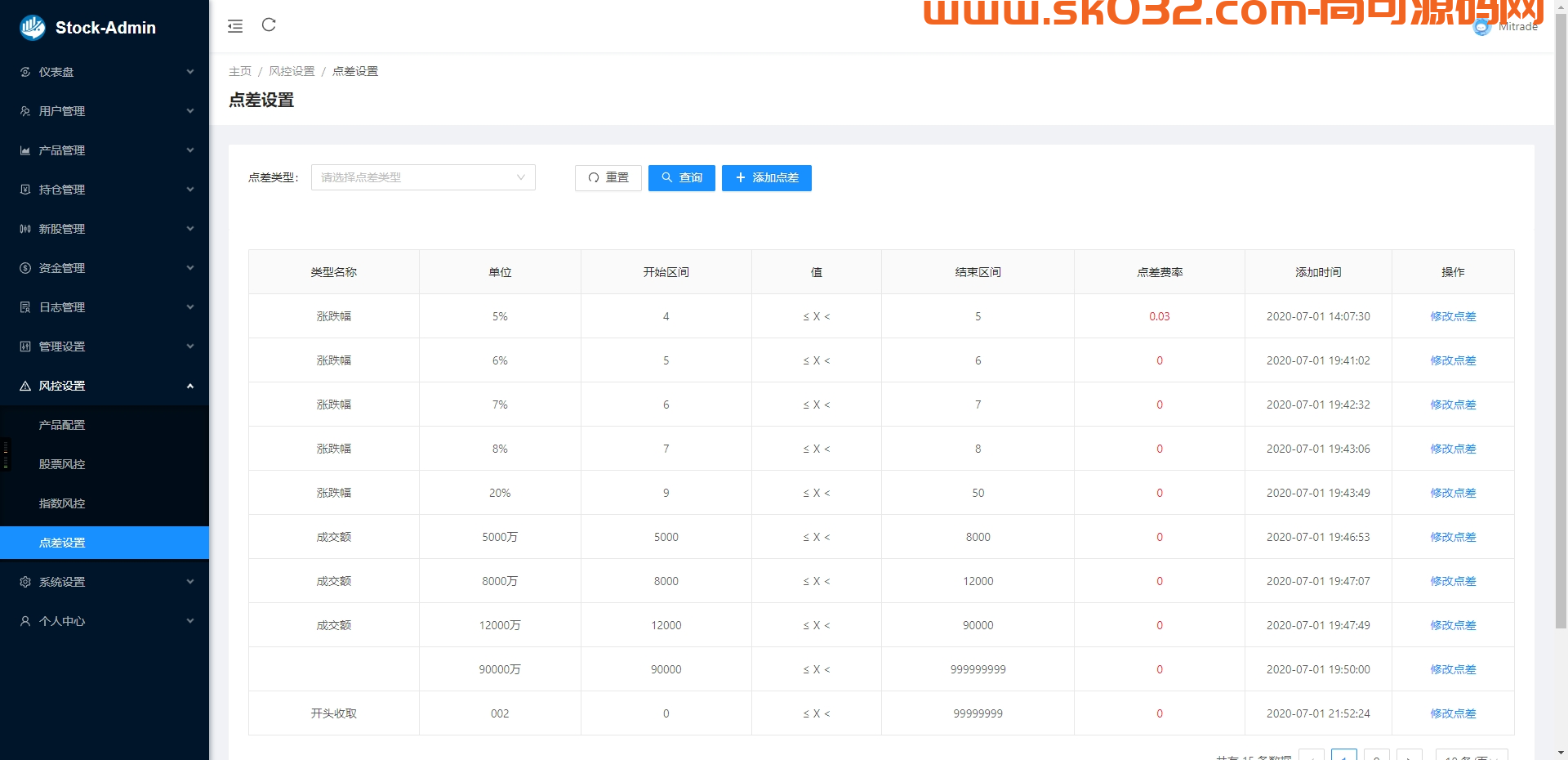Viewport: 1568px width, 760px height.
Task: Expand the 新股管理 menu chevron
Action: point(190,229)
